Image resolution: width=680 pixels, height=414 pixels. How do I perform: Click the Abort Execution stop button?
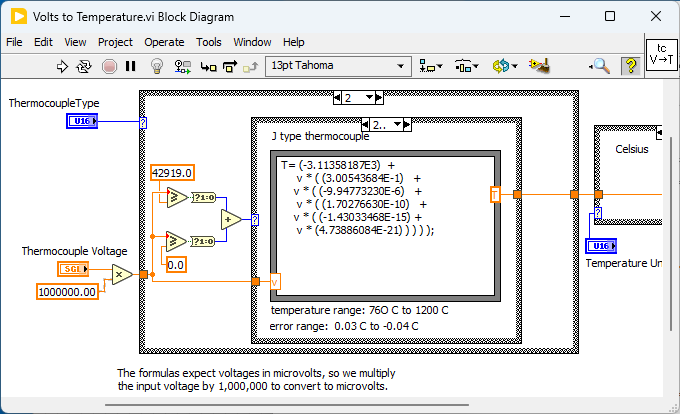pyautogui.click(x=109, y=66)
